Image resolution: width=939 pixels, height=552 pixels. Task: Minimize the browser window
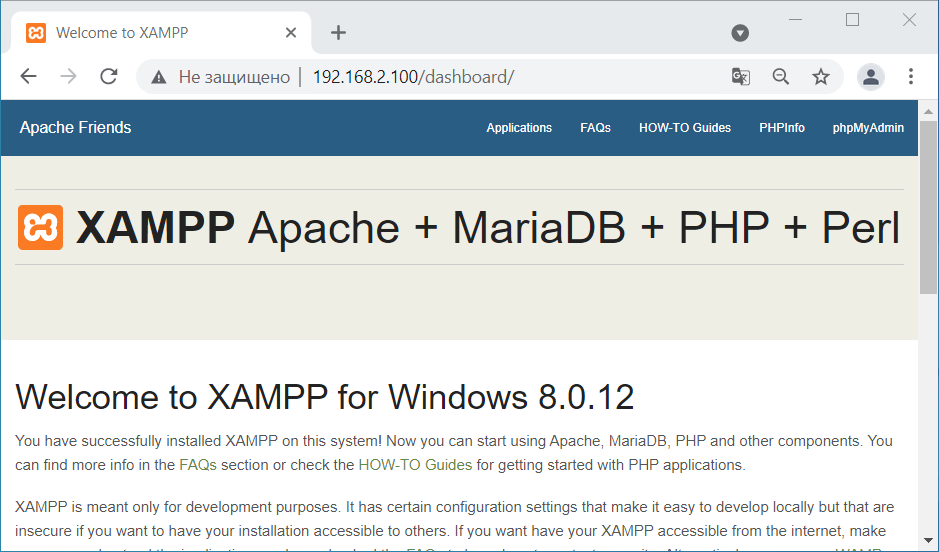(x=795, y=20)
